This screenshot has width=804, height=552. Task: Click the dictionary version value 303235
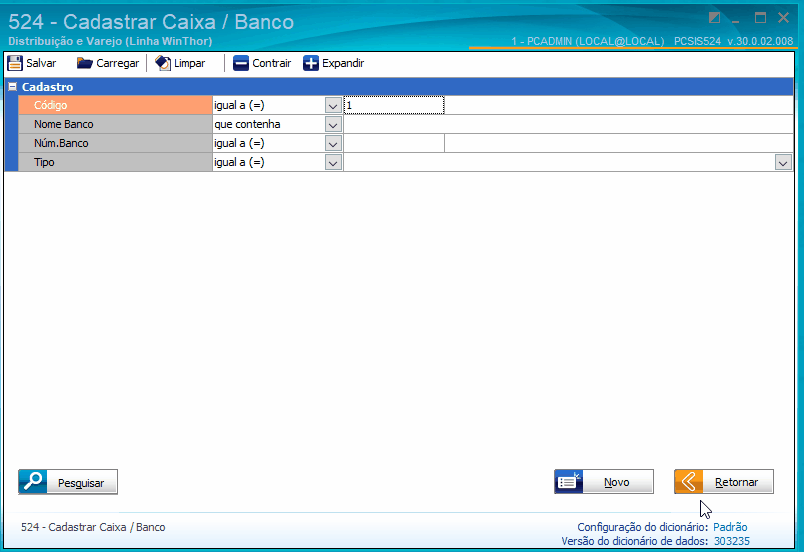[x=732, y=541]
